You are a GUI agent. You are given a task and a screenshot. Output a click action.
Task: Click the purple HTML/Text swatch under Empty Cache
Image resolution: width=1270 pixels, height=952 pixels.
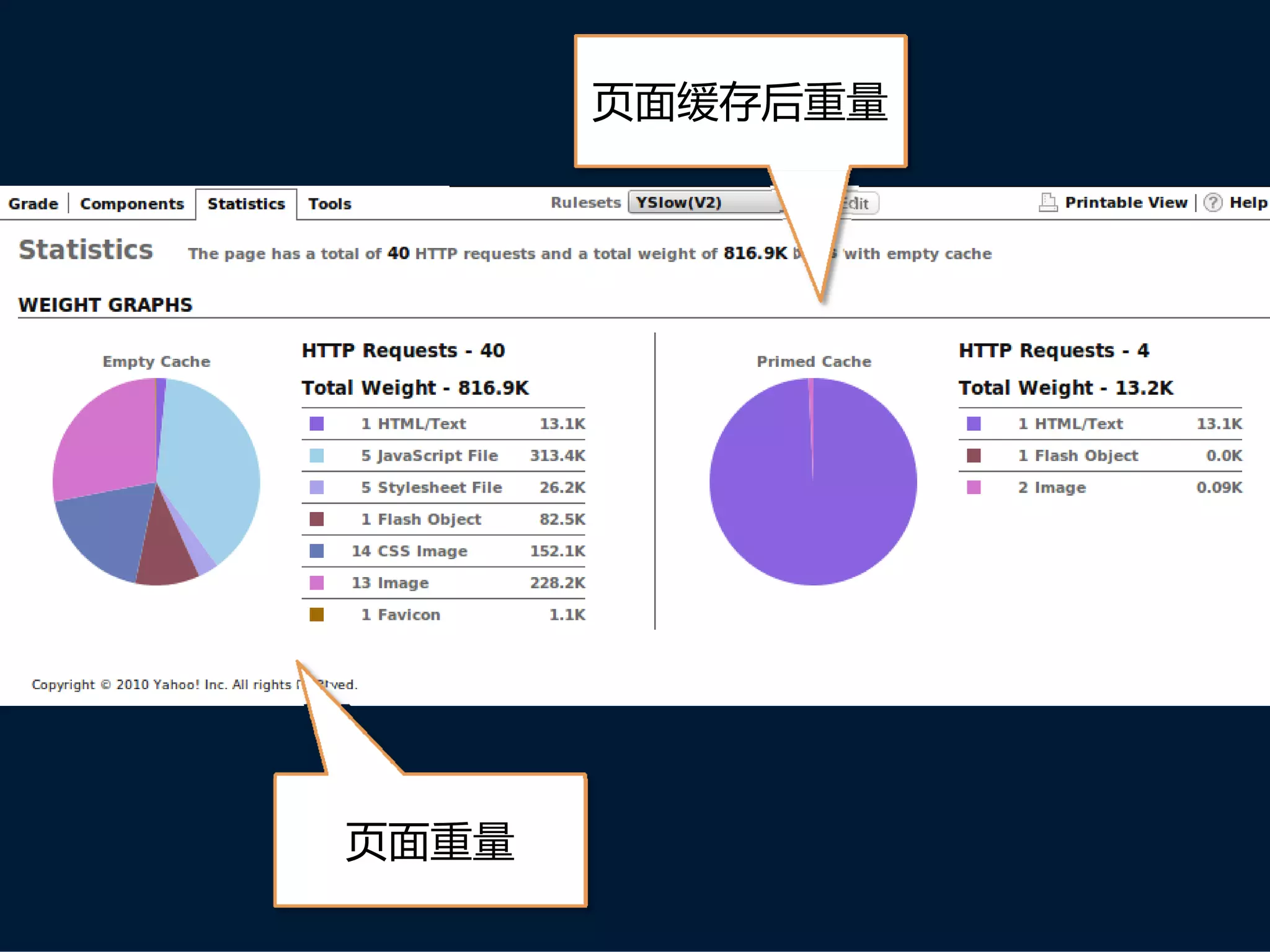click(x=316, y=424)
